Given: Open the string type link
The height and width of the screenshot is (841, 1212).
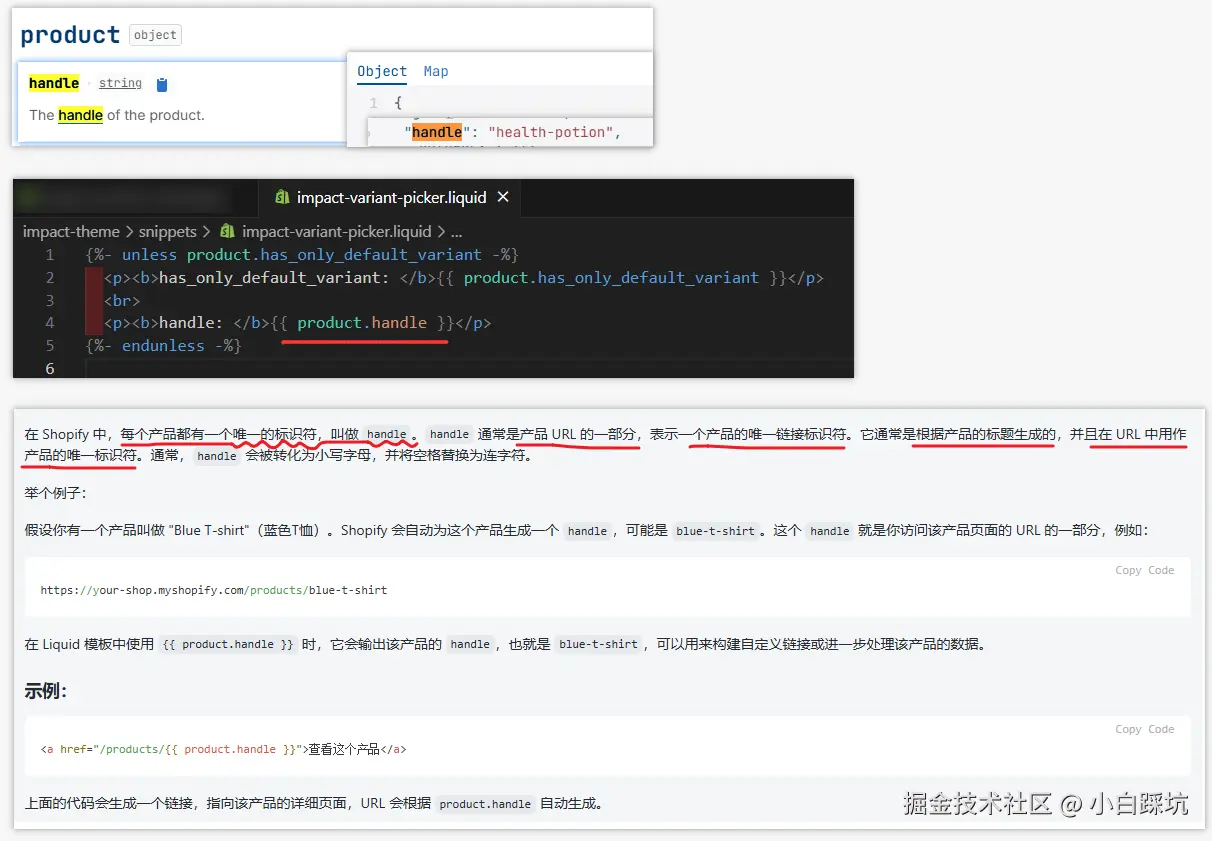Looking at the screenshot, I should tap(120, 83).
